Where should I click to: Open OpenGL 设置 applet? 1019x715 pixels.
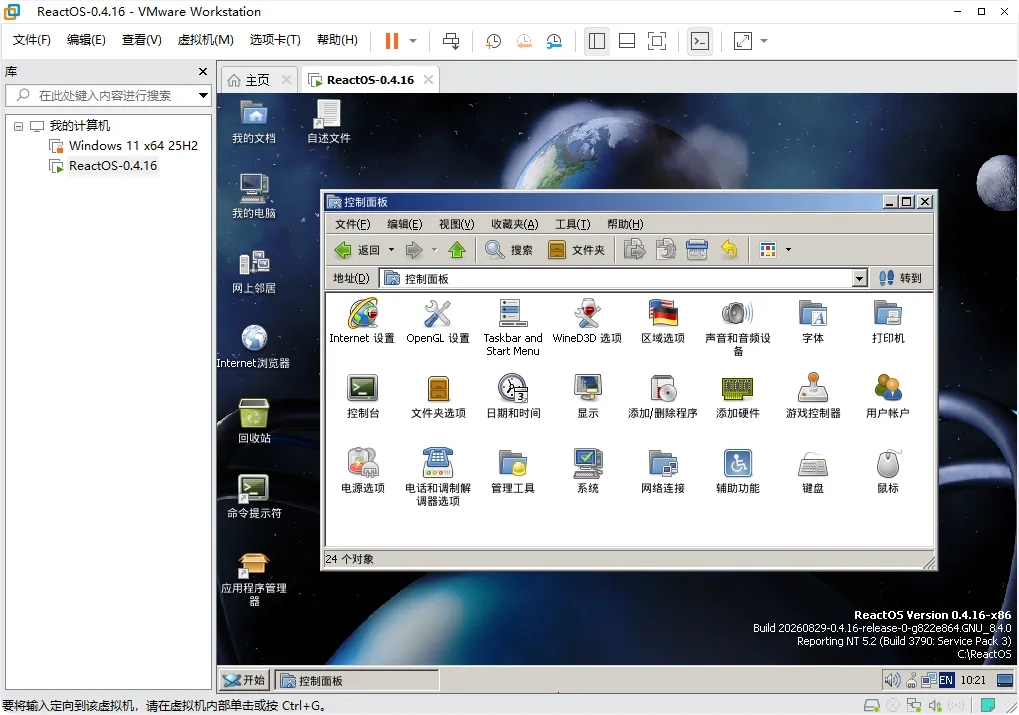pos(437,320)
